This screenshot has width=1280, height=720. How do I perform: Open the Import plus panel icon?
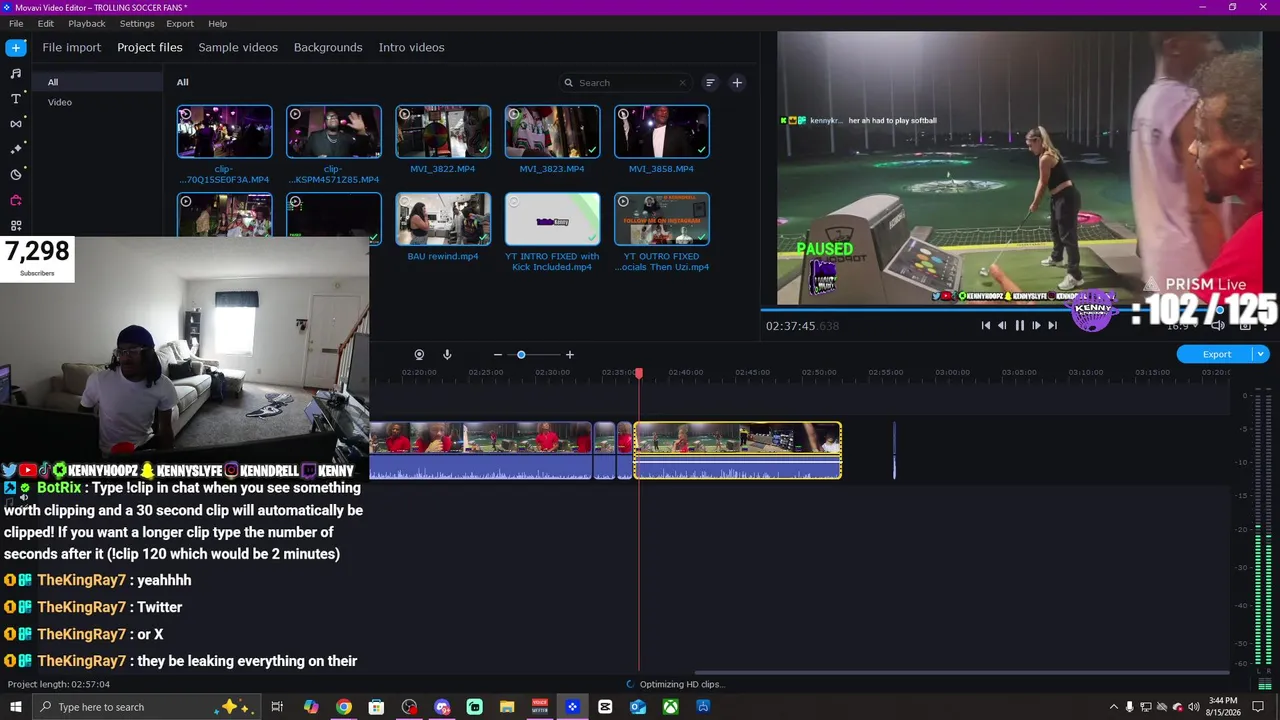pyautogui.click(x=16, y=47)
